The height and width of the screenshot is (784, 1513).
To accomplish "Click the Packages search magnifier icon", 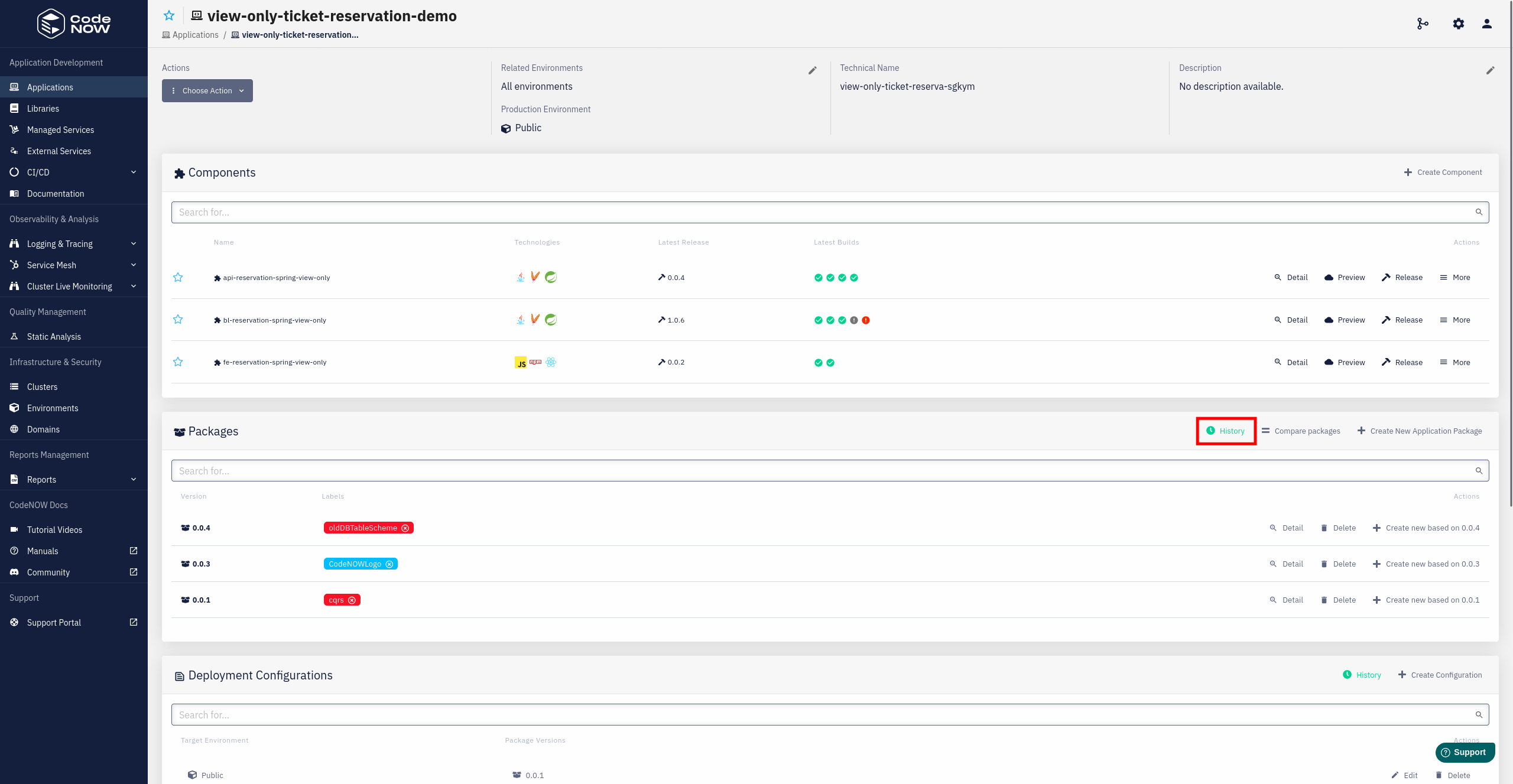I will [x=1479, y=471].
